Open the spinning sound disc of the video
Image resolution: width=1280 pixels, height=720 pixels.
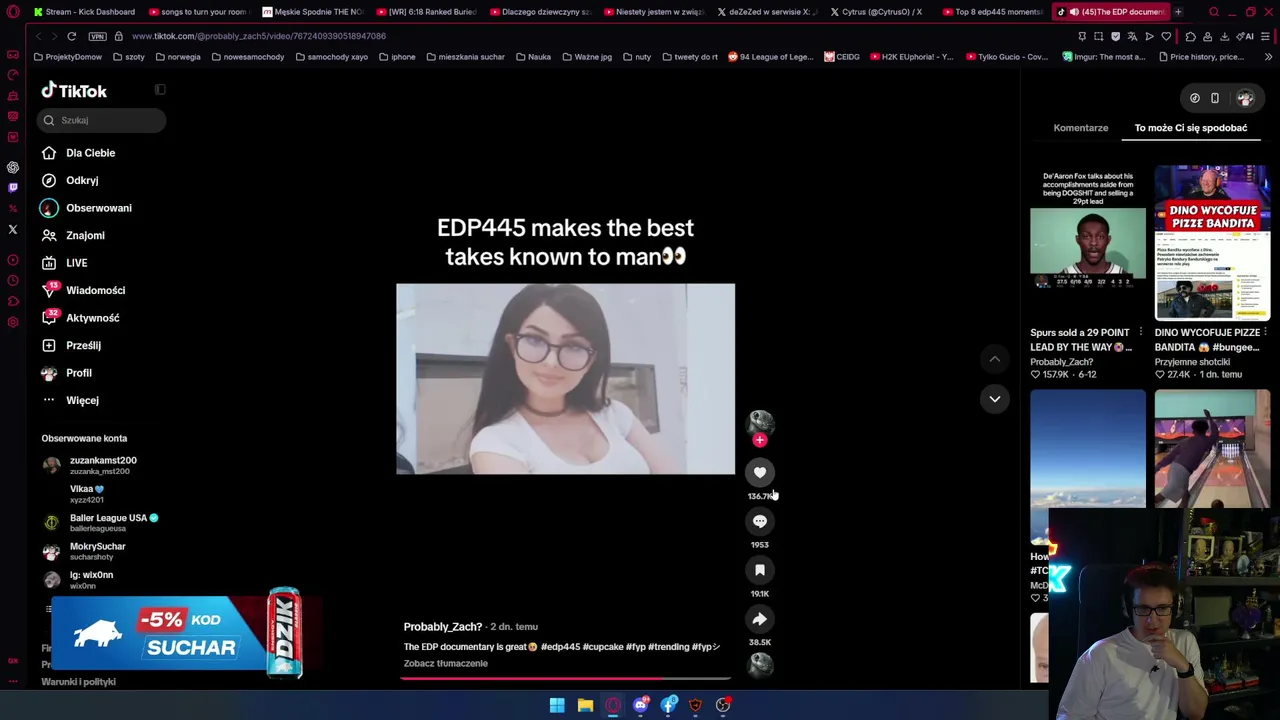pos(760,665)
